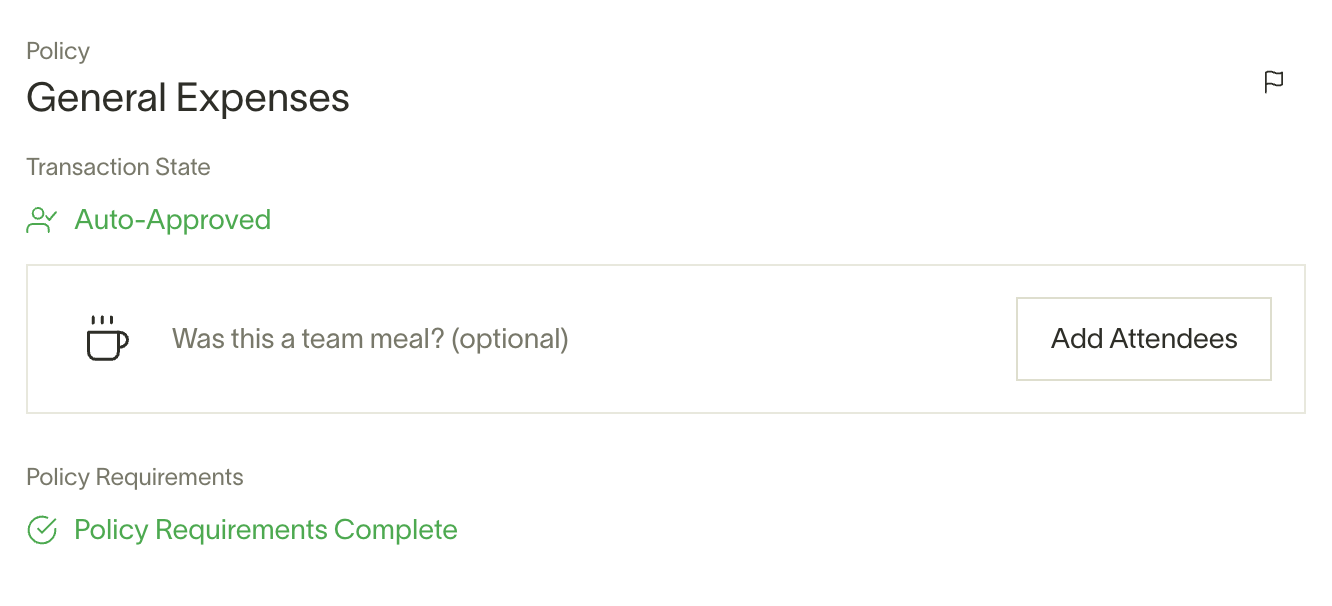The width and height of the screenshot is (1332, 606).
Task: Open the Add Attendees dialog
Action: pyautogui.click(x=1144, y=339)
